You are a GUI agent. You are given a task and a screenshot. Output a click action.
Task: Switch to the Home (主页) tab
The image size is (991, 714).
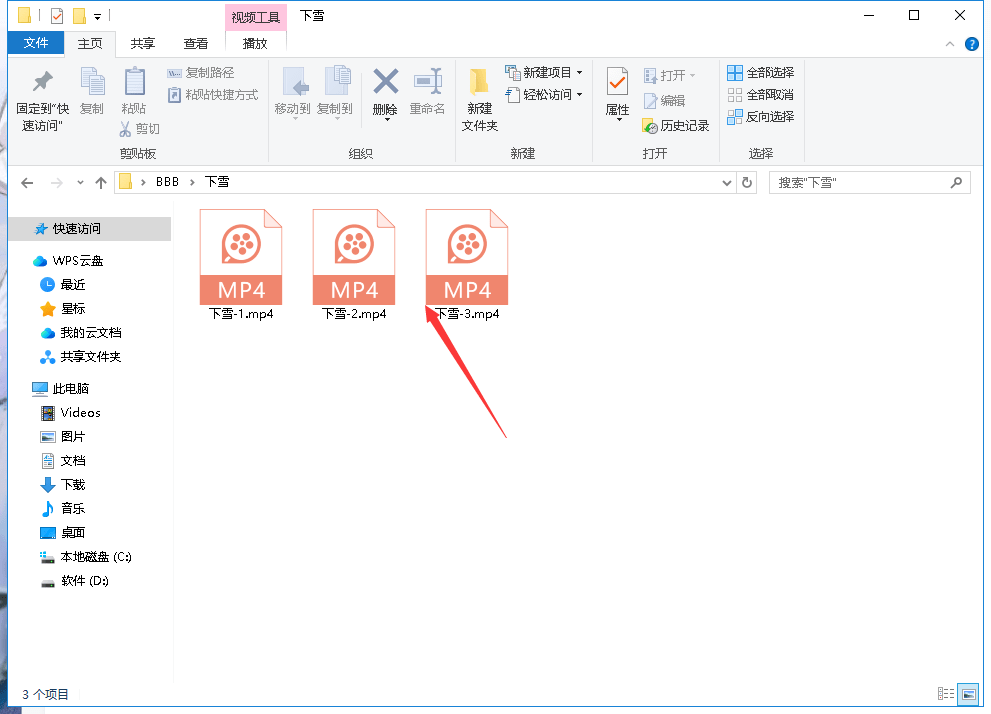(x=90, y=44)
